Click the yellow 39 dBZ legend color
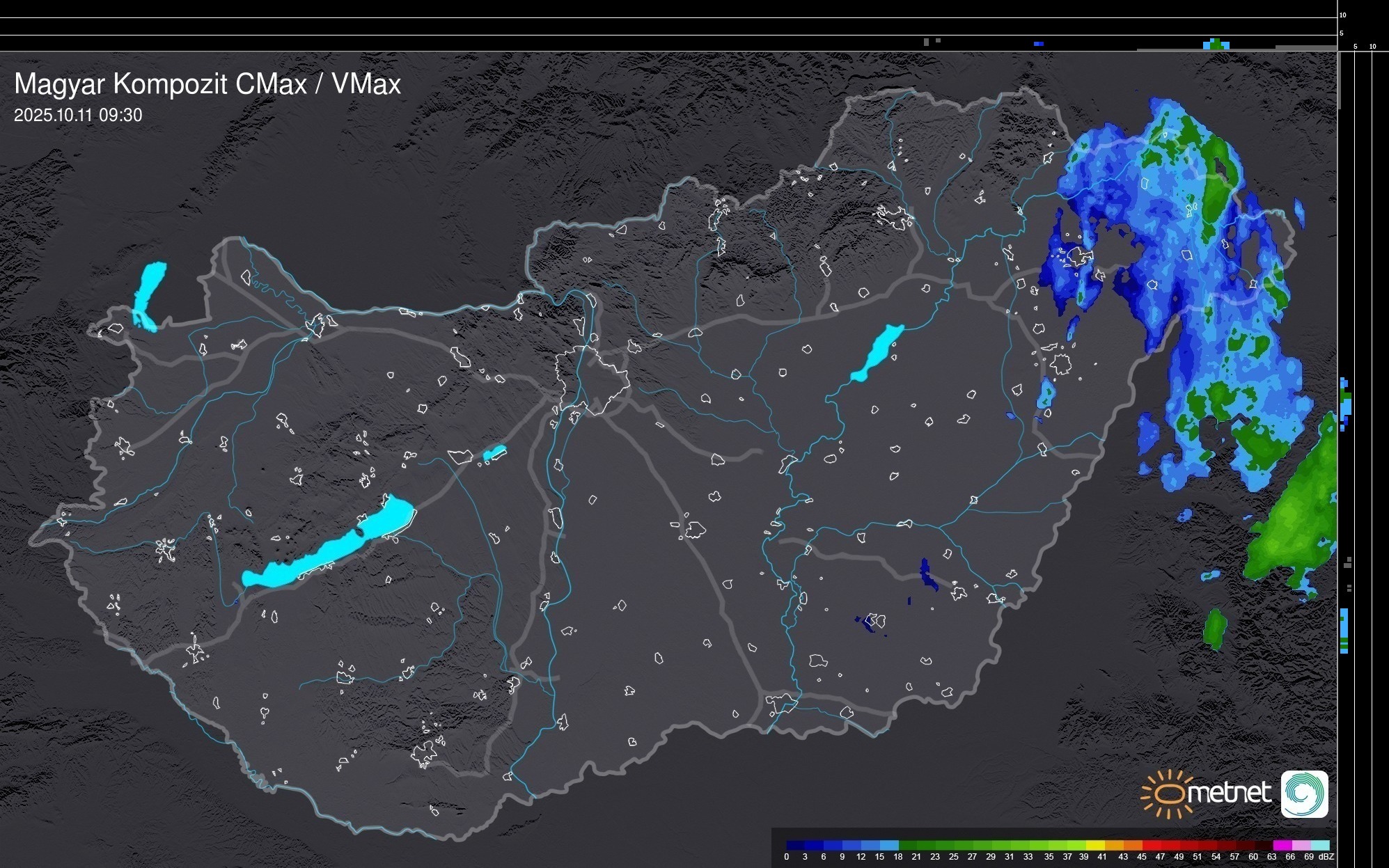Image resolution: width=1389 pixels, height=868 pixels. coord(1094,845)
